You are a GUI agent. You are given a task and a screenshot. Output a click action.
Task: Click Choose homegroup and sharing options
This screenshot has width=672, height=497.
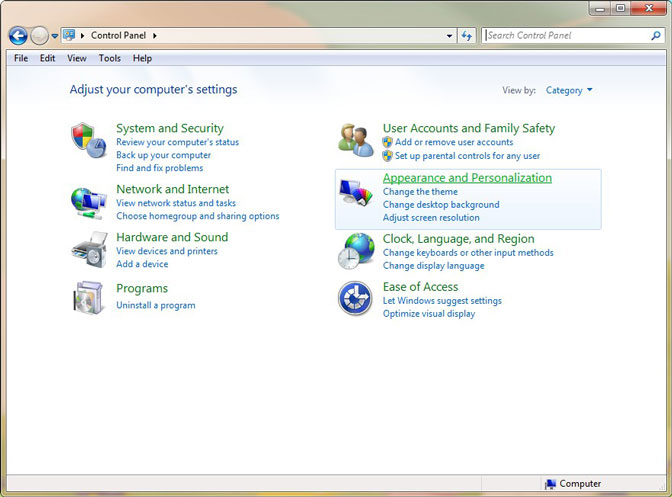click(x=198, y=216)
